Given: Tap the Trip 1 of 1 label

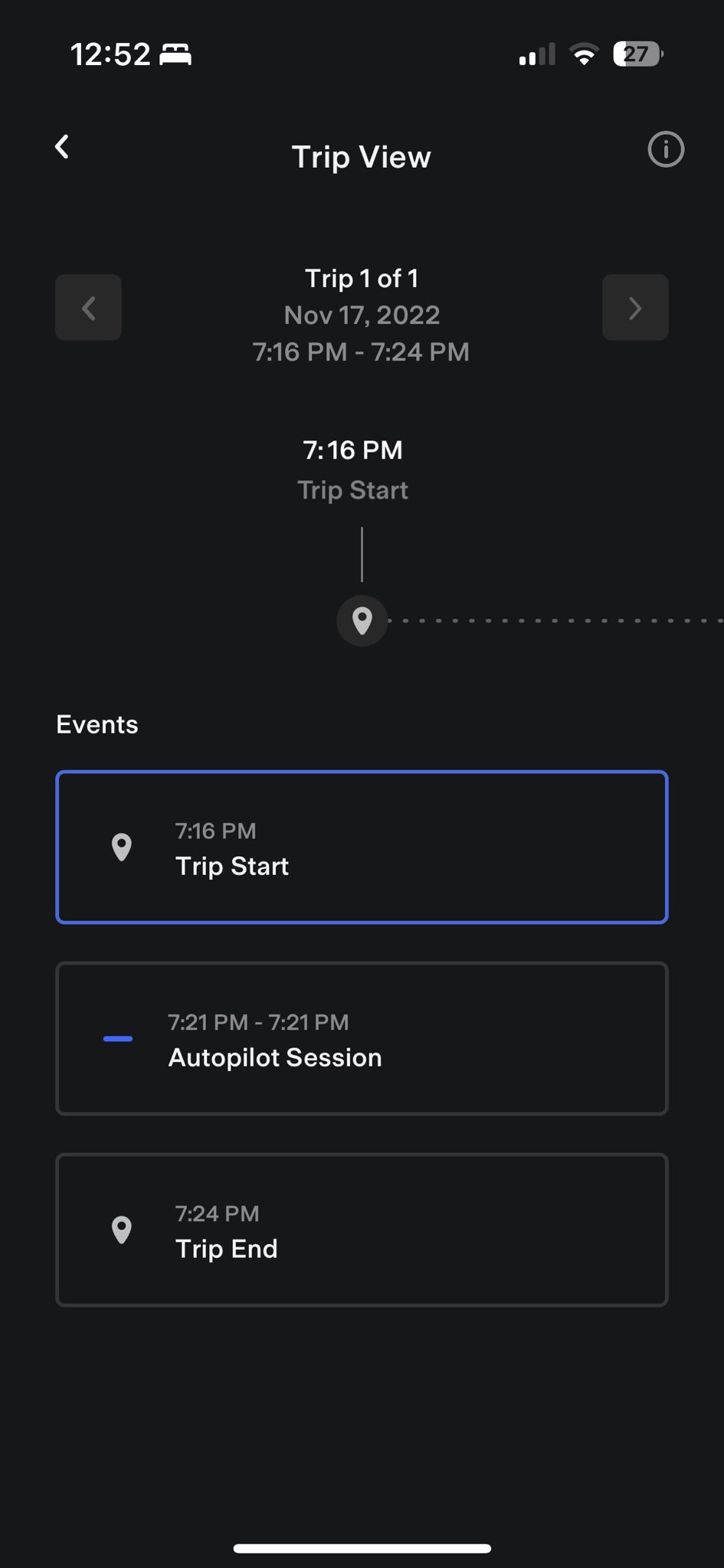Looking at the screenshot, I should 362,278.
